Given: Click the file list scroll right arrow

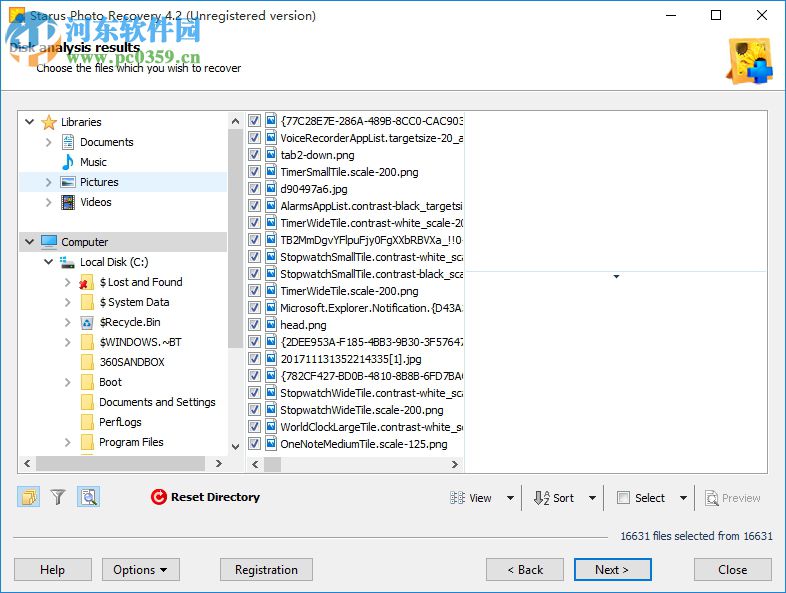Looking at the screenshot, I should pyautogui.click(x=455, y=464).
